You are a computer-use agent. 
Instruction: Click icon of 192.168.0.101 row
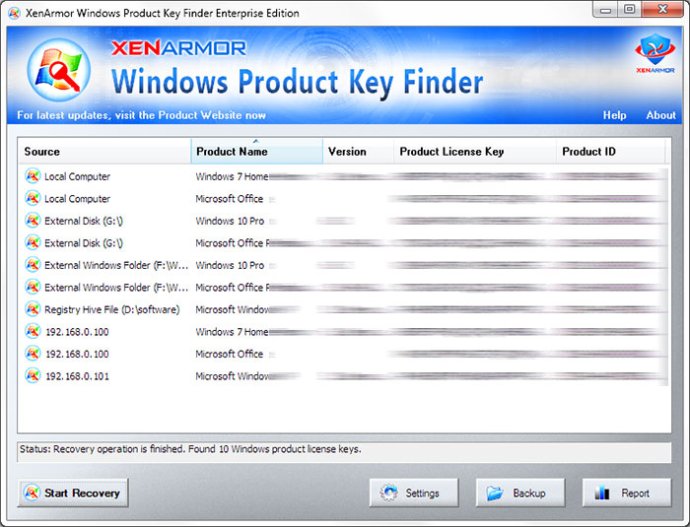(33, 376)
